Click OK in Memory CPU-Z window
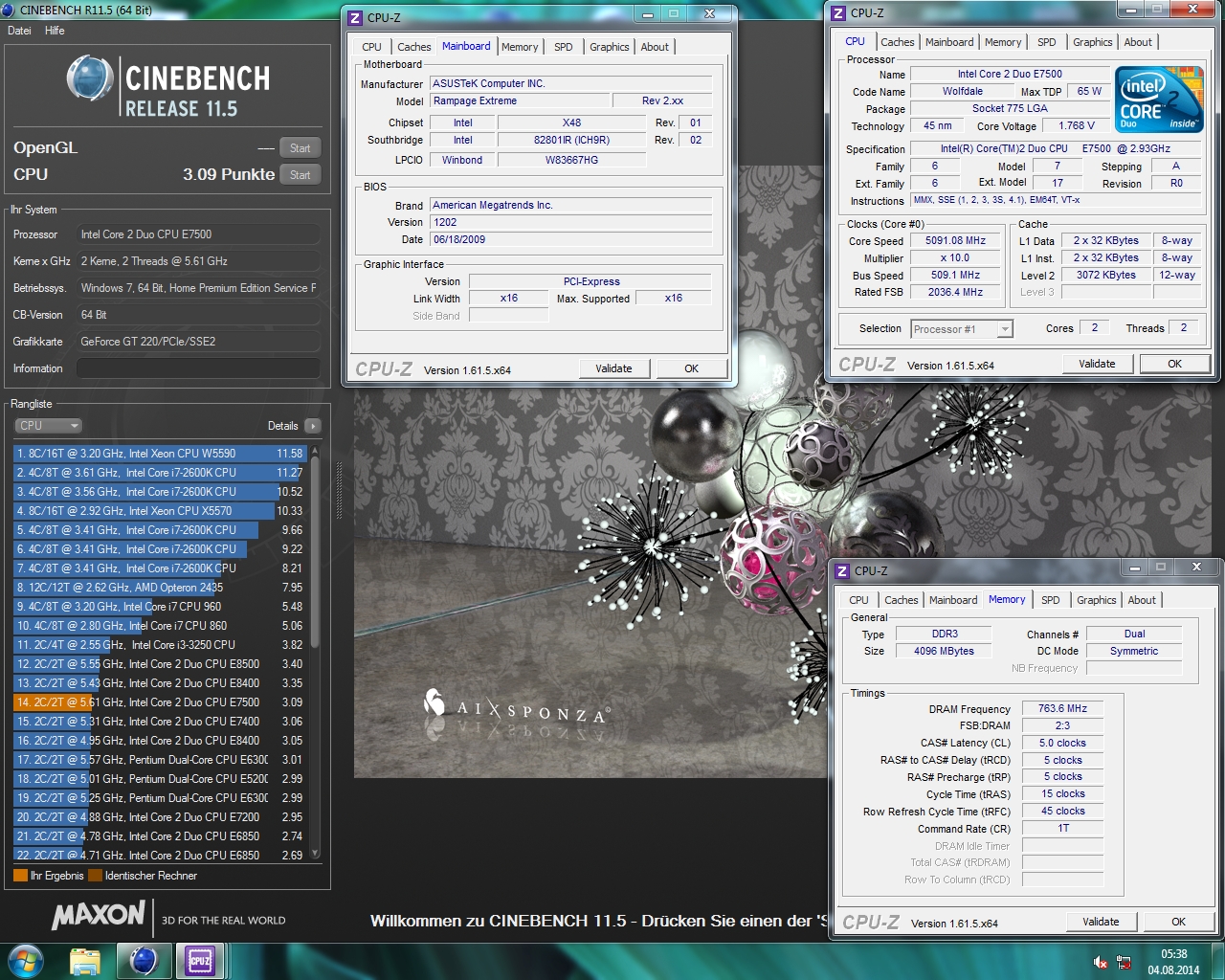Viewport: 1225px width, 980px height. [x=1178, y=922]
